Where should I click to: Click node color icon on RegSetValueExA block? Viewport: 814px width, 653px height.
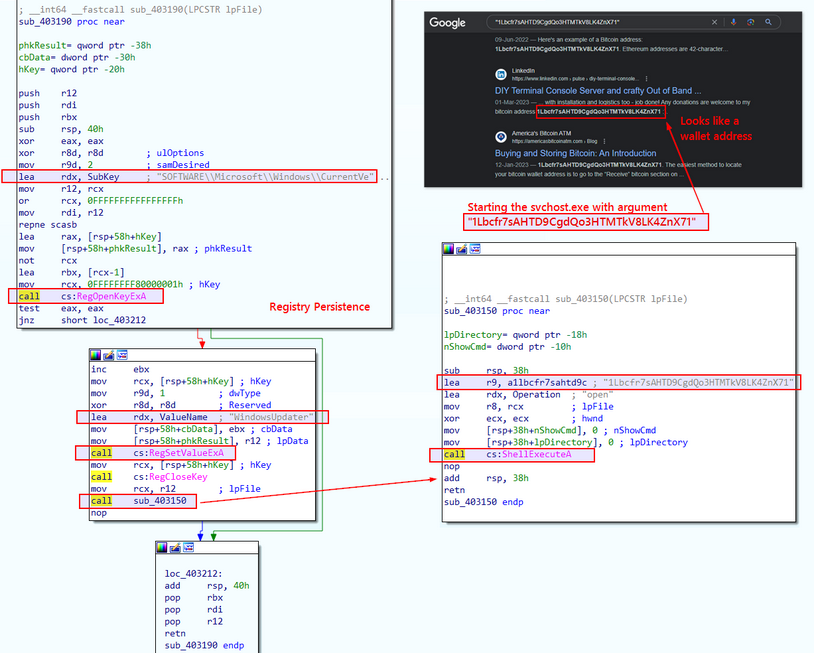click(x=96, y=355)
